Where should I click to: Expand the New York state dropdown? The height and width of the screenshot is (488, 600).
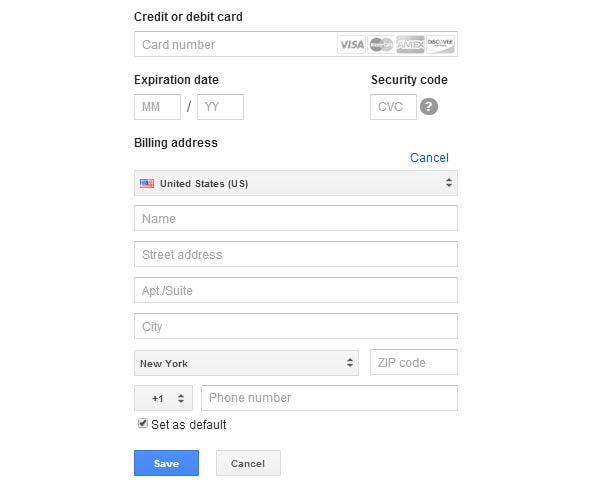point(246,363)
